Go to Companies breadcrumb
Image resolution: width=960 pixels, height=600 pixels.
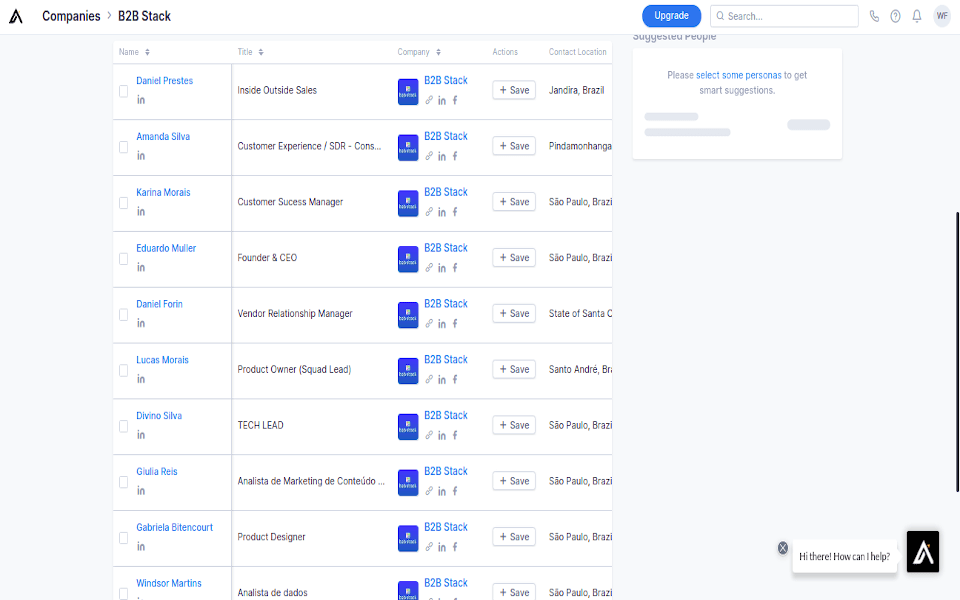click(x=71, y=16)
